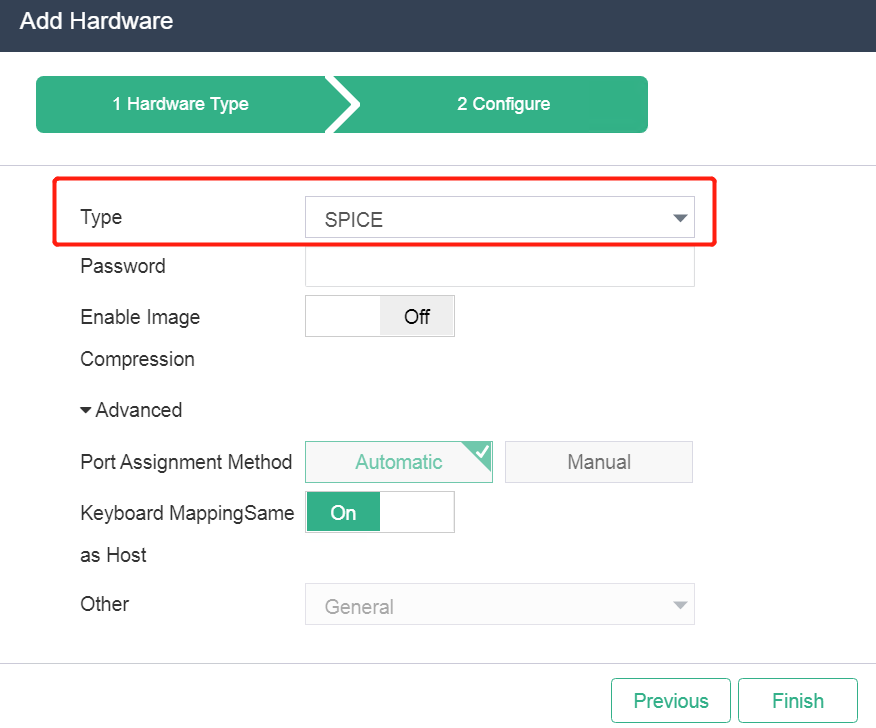Select Manual port assignment method
Image resolution: width=876 pixels, height=728 pixels.
point(599,462)
